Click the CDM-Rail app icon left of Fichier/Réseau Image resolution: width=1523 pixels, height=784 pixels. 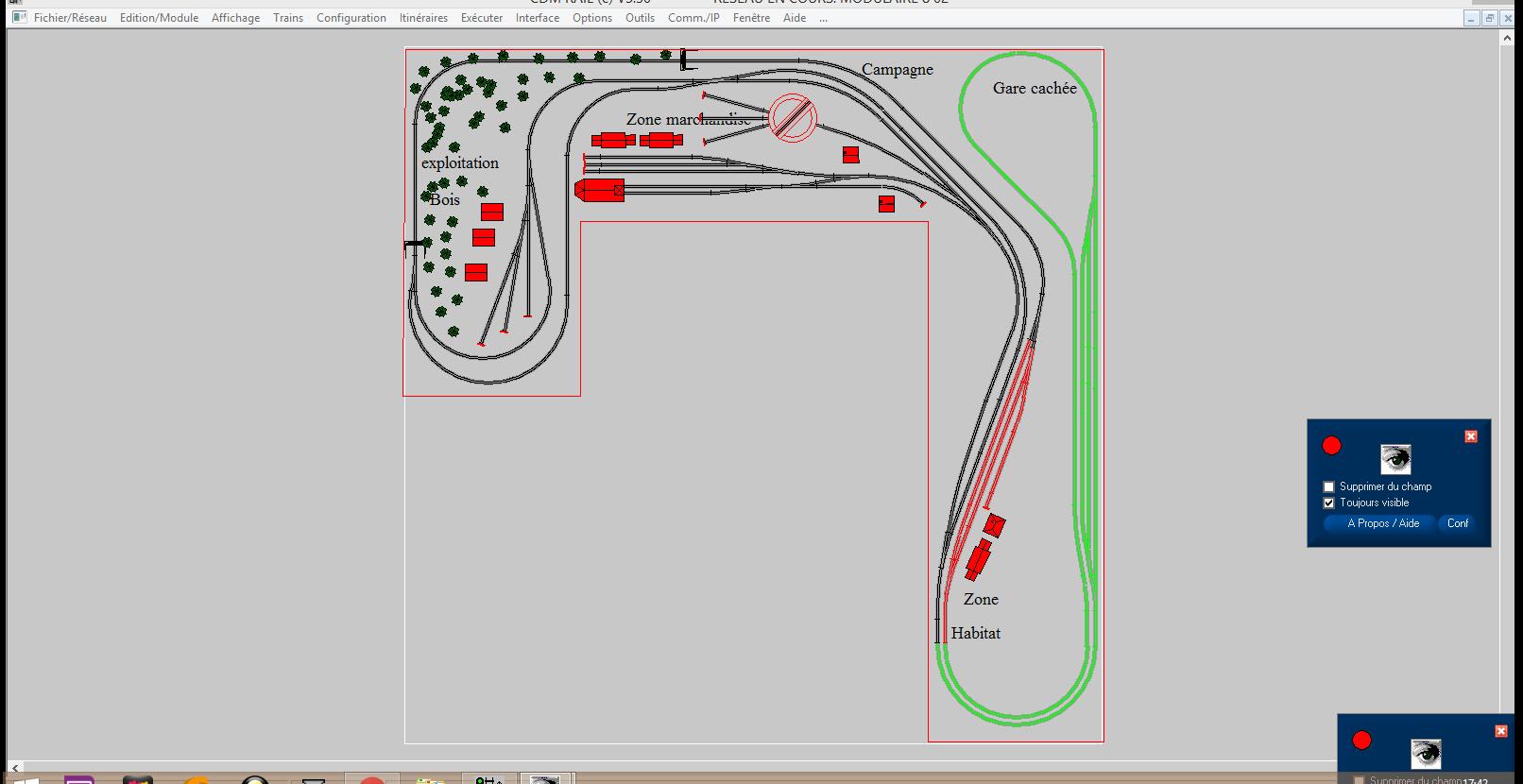tap(19, 18)
